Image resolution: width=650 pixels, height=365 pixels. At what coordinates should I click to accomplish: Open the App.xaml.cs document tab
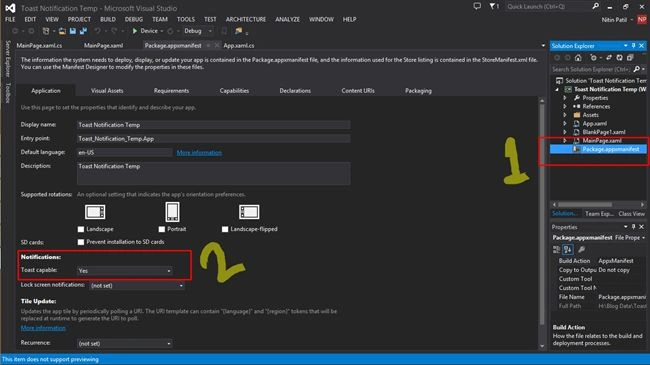[x=239, y=46]
